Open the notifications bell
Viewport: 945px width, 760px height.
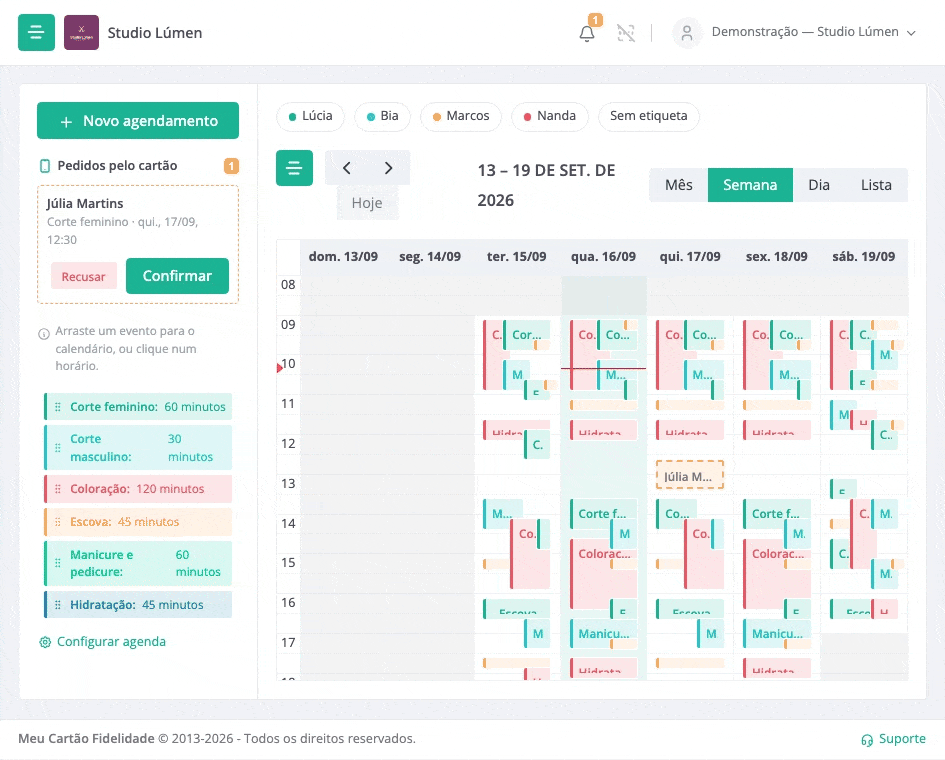coord(587,33)
